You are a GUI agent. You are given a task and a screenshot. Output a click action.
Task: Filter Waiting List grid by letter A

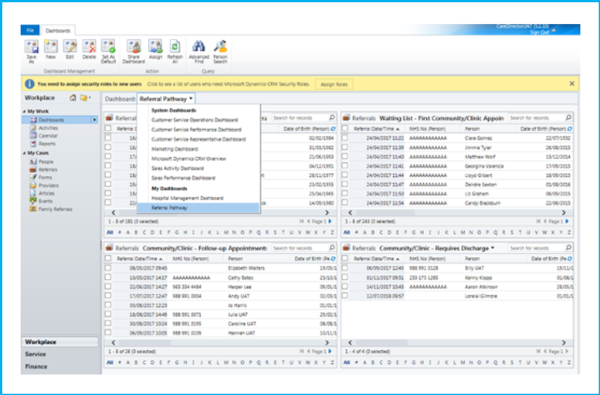coord(364,232)
